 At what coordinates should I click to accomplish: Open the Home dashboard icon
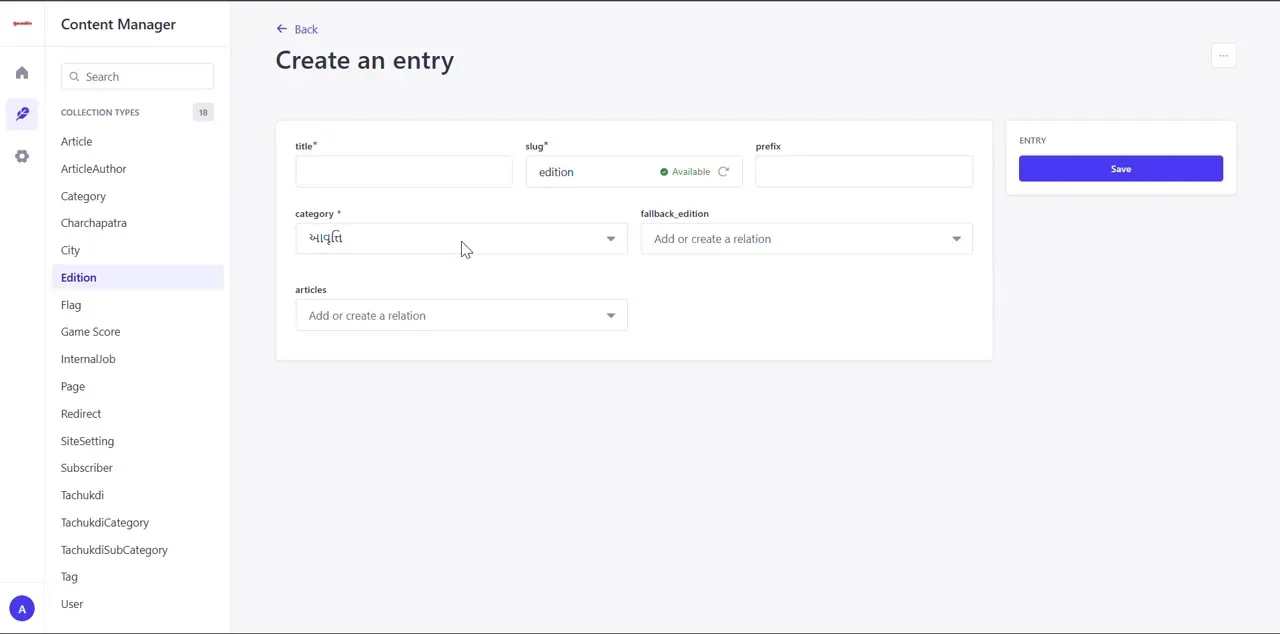click(x=22, y=73)
